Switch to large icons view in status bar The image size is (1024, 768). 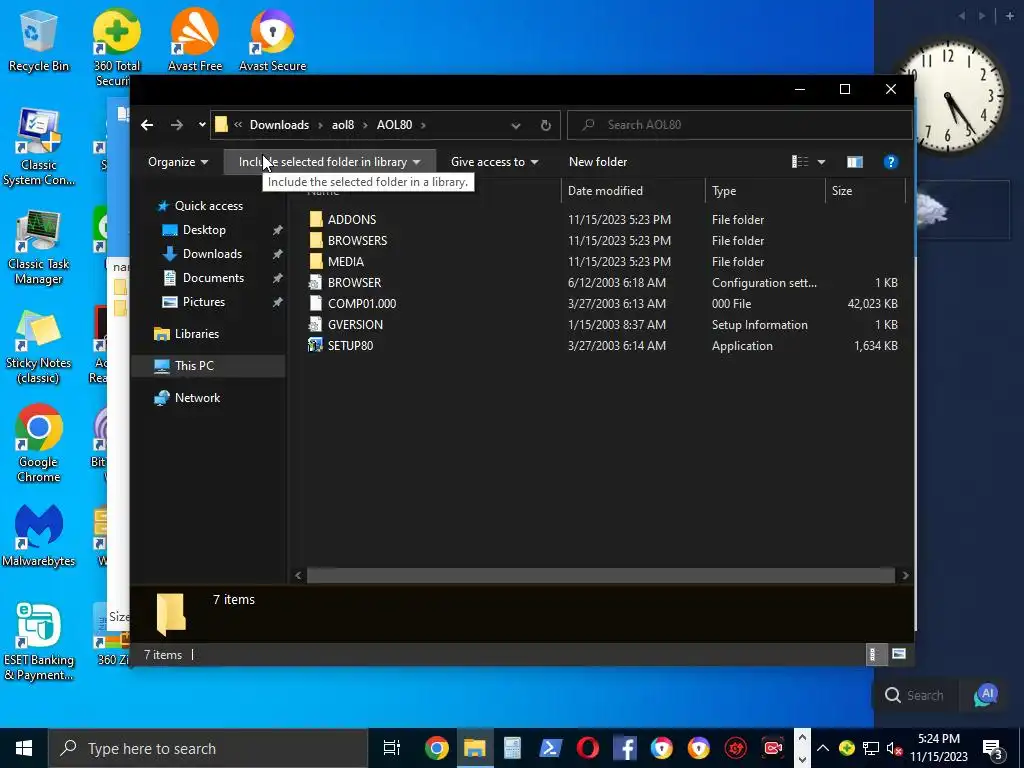pos(899,654)
